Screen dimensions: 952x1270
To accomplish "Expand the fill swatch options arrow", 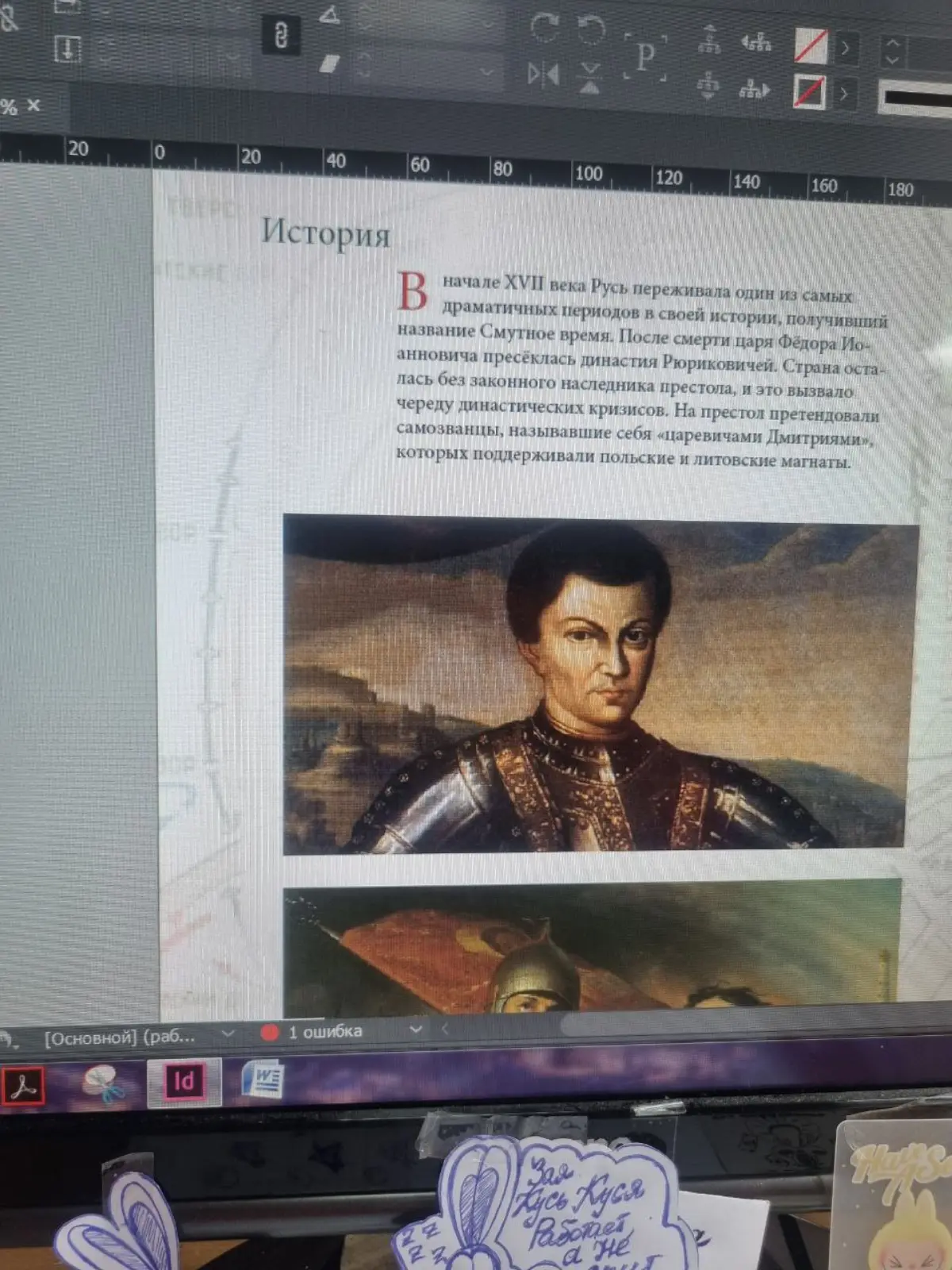I will 846,48.
